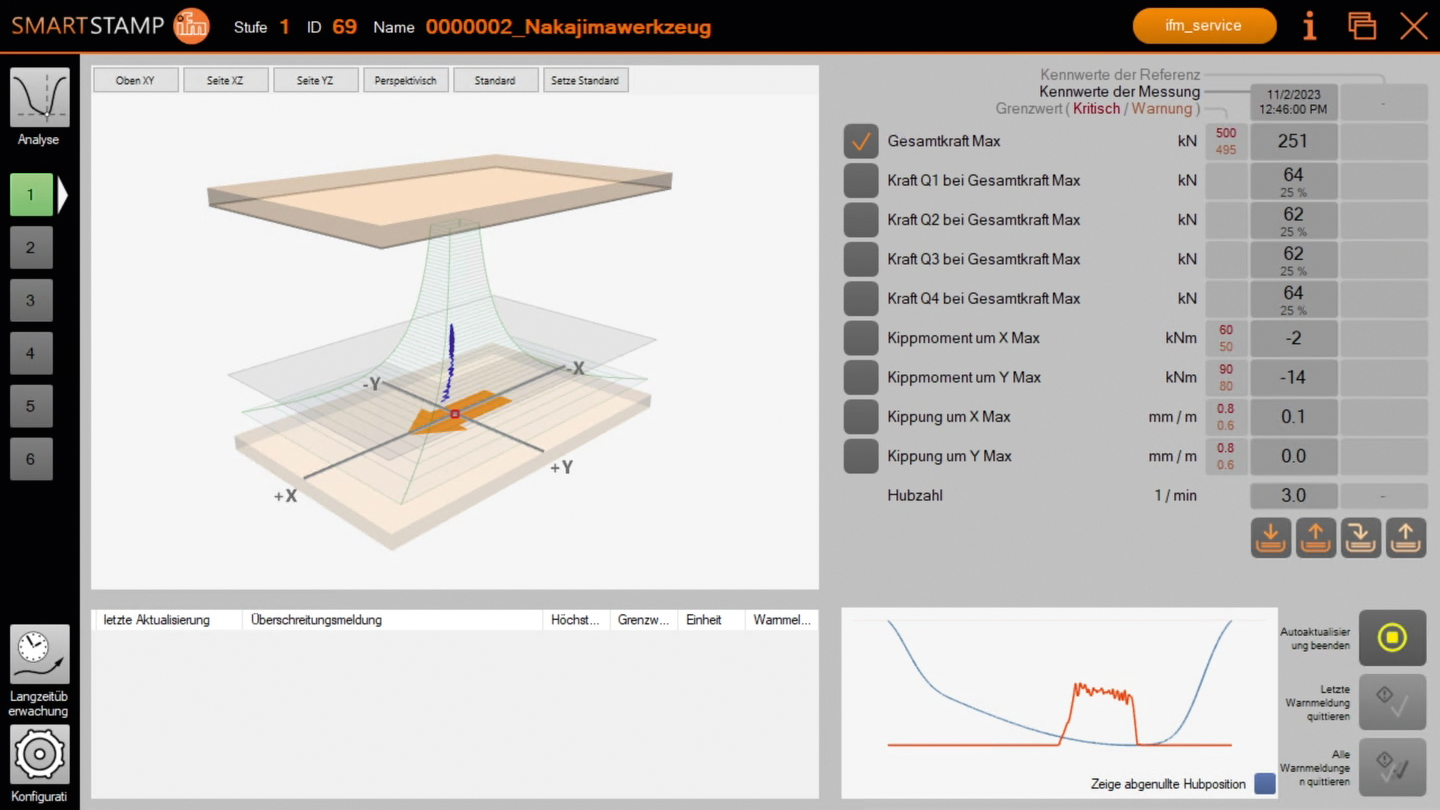1440x810 pixels.
Task: Click the Perspektivisch view button
Action: [x=405, y=79]
